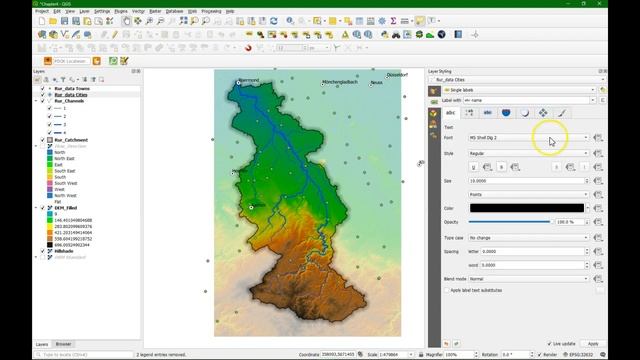Switch to the Layers tab
Screen dimensions: 640x360
tap(42, 344)
